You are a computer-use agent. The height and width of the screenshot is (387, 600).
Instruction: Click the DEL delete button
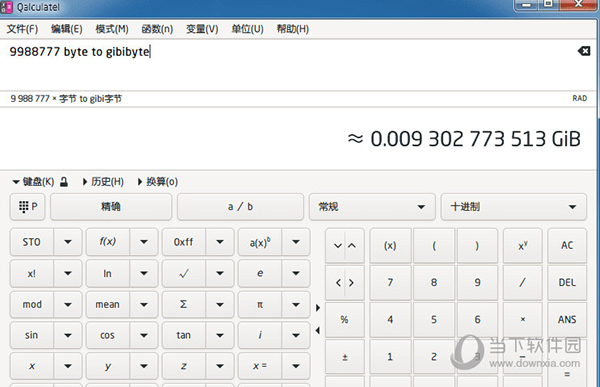click(567, 282)
